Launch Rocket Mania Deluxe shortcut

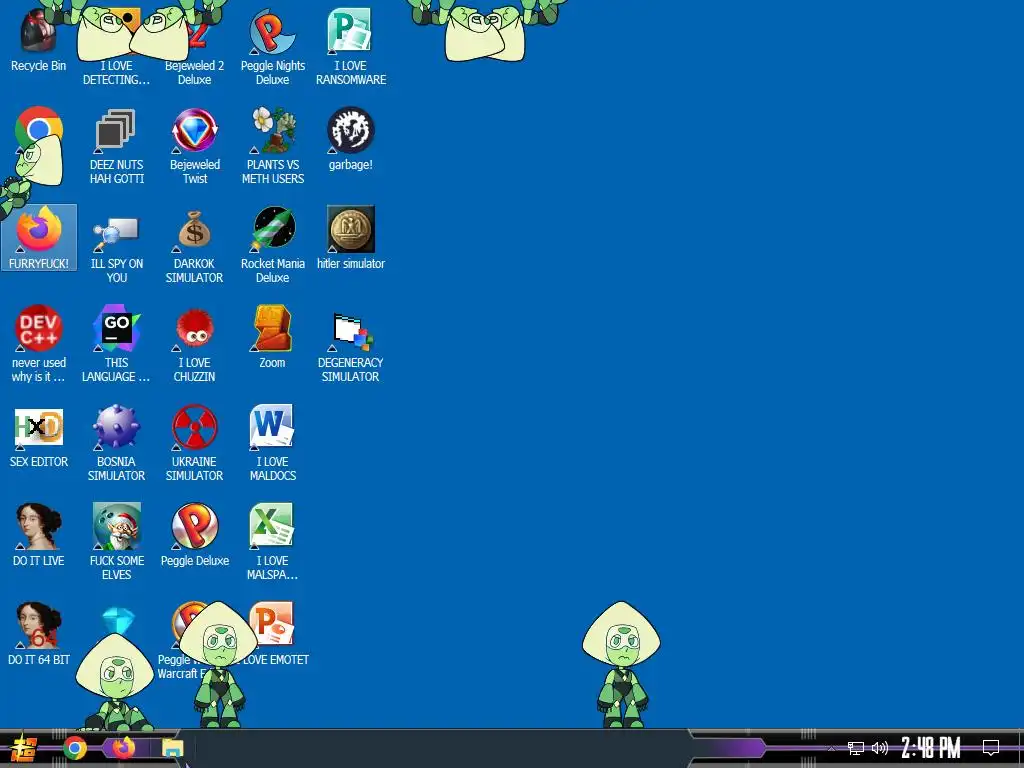point(272,246)
